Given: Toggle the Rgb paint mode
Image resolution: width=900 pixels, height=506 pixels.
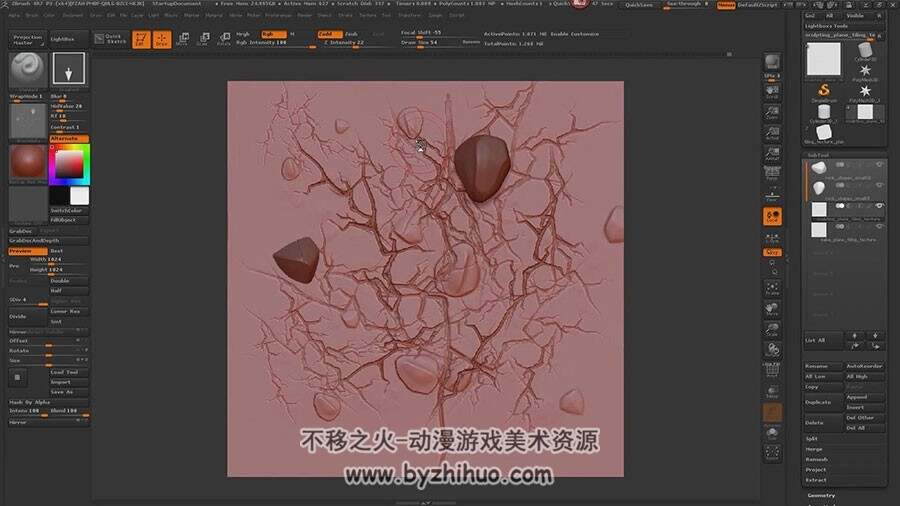Looking at the screenshot, I should point(273,34).
